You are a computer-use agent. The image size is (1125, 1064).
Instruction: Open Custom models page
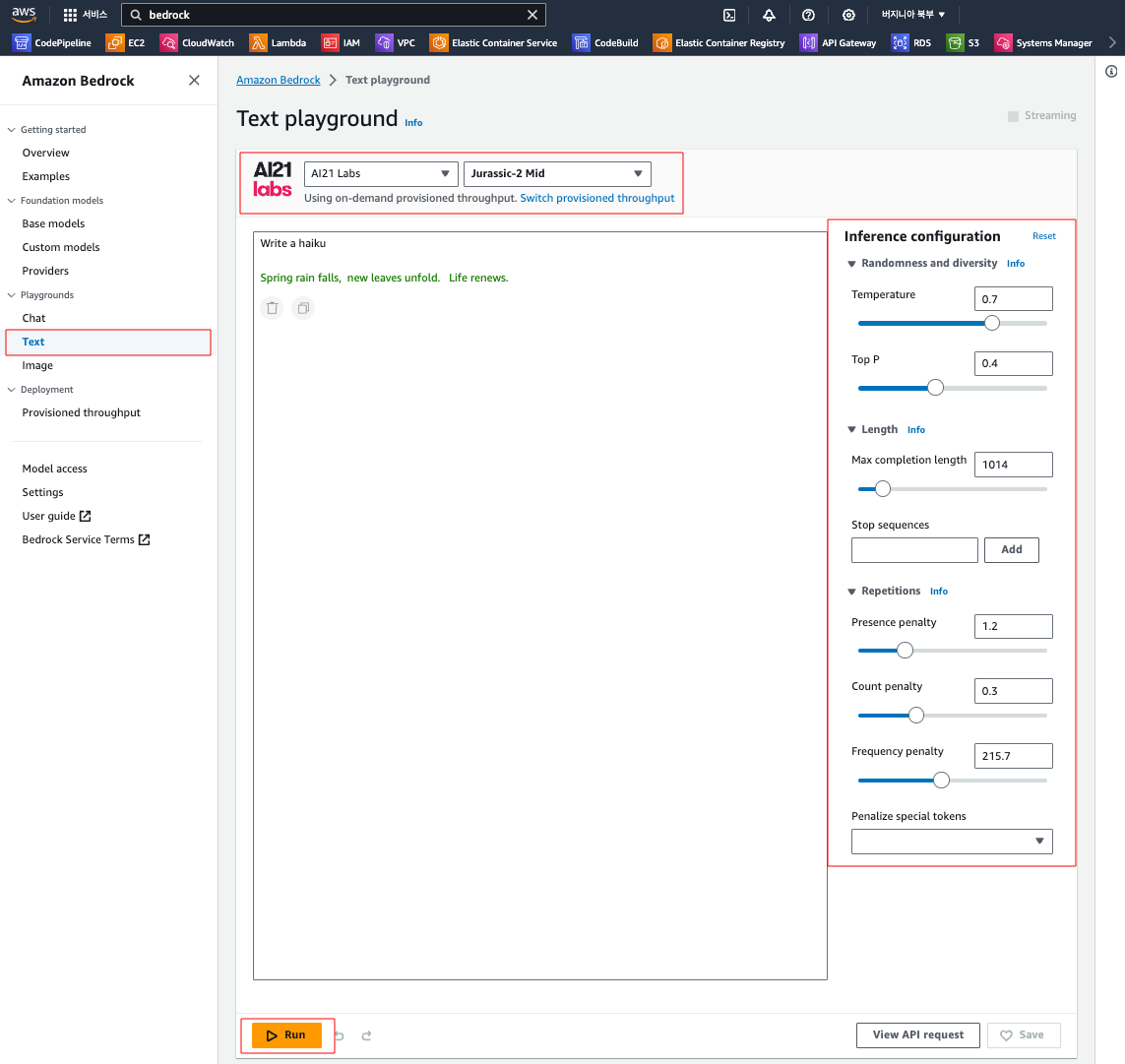pos(61,247)
